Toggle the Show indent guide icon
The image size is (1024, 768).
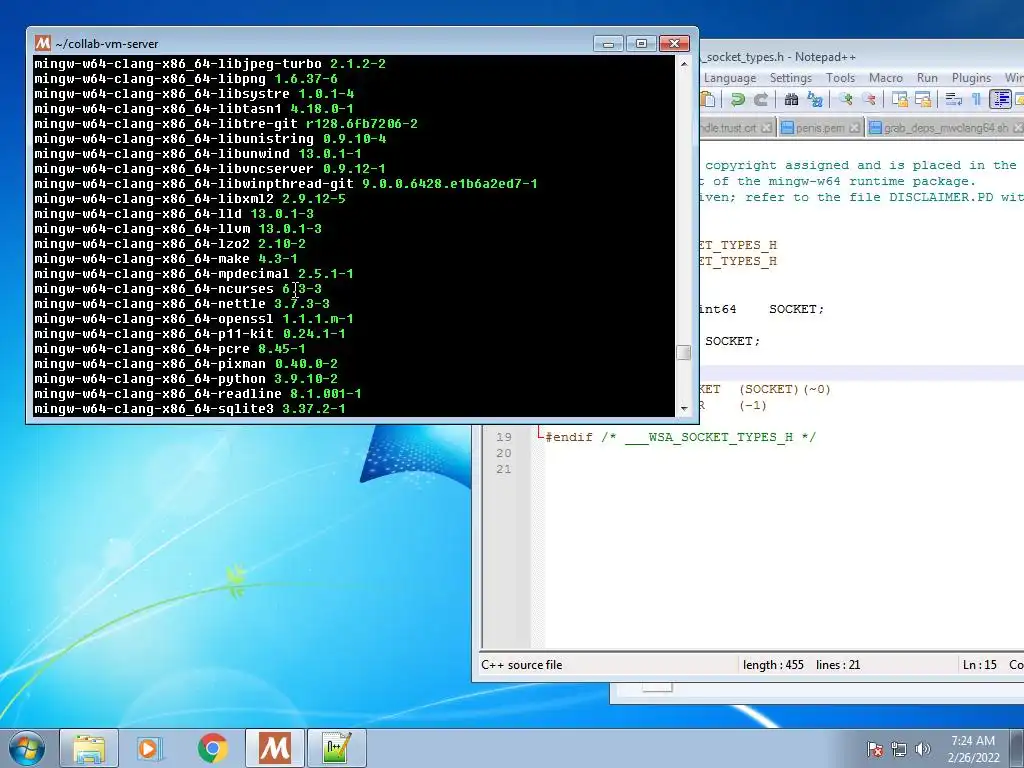coord(1000,99)
